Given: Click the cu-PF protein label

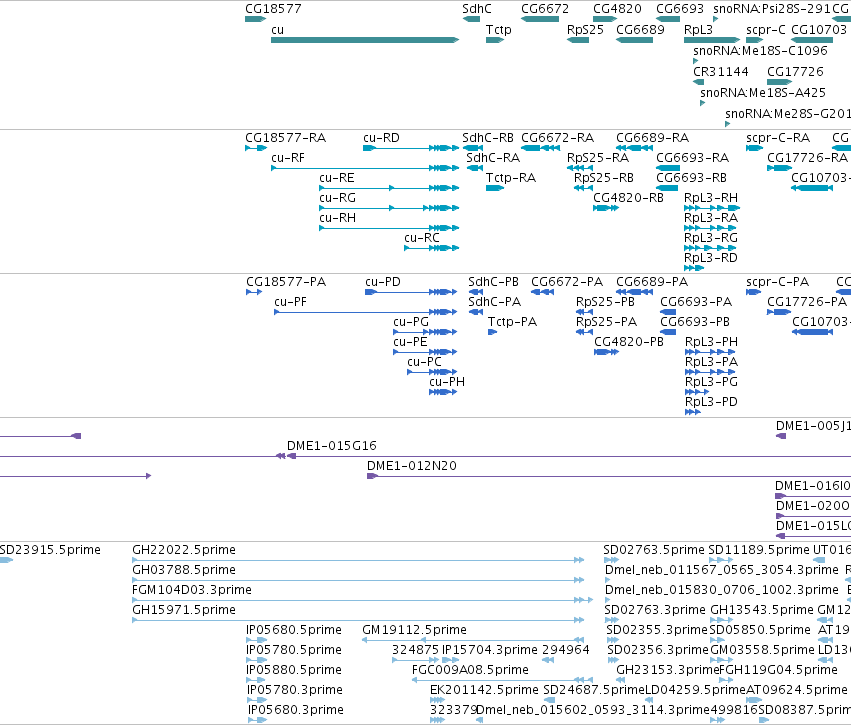Looking at the screenshot, I should 290,302.
